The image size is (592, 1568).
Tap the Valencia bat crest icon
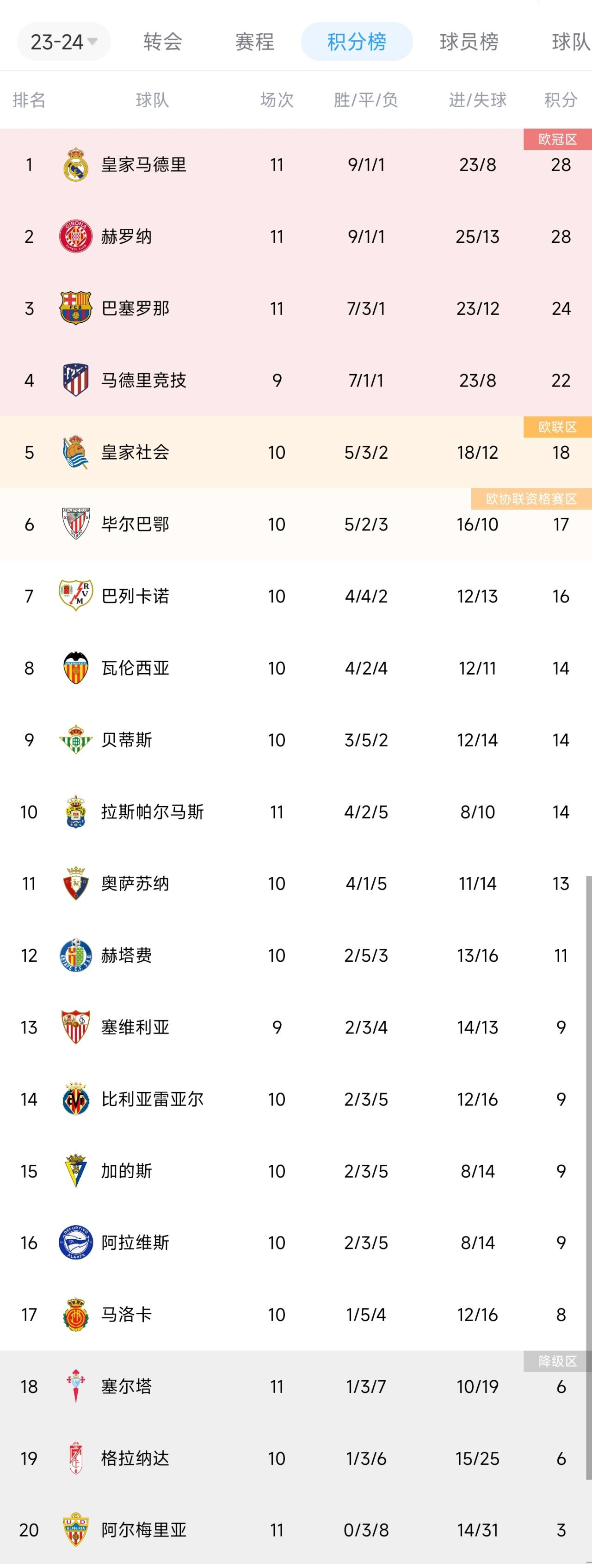point(75,668)
